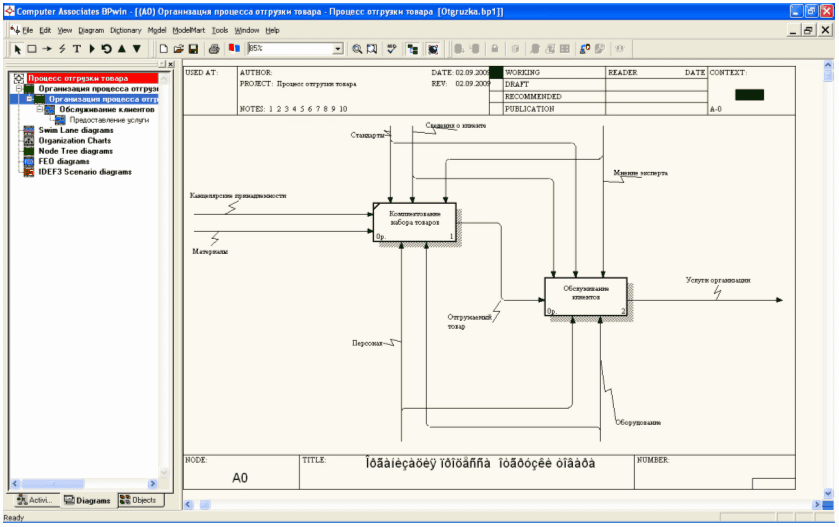Open the Diagram menu
The image size is (839, 527).
[x=91, y=30]
